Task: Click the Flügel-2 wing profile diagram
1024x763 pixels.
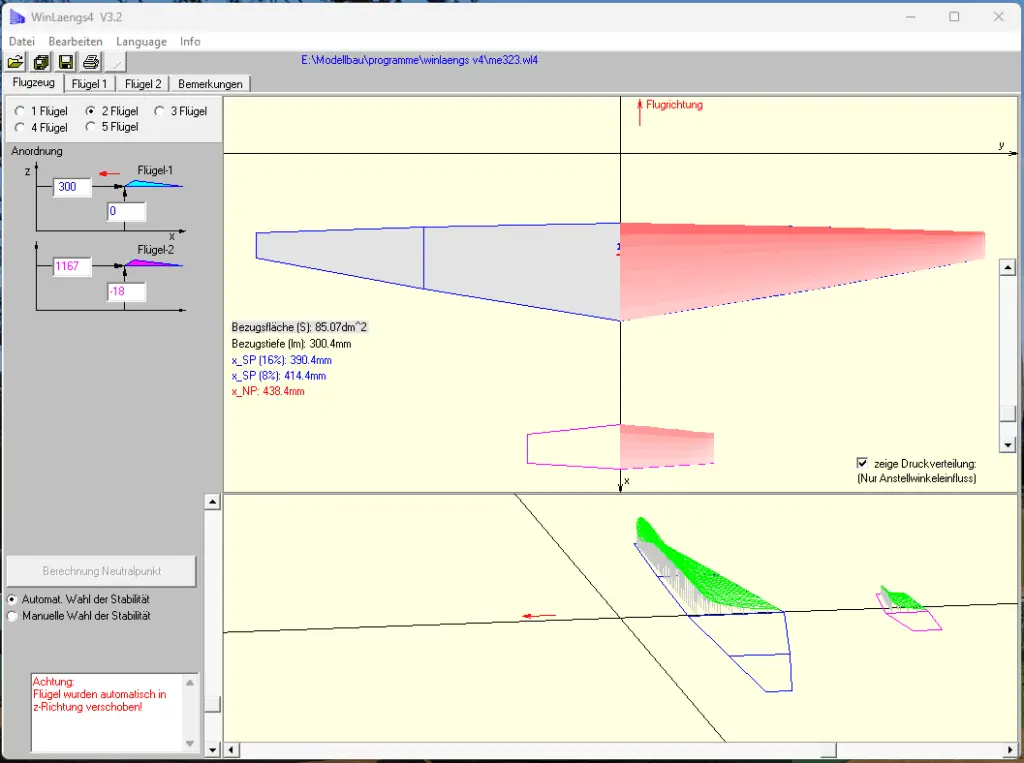Action: pos(153,263)
